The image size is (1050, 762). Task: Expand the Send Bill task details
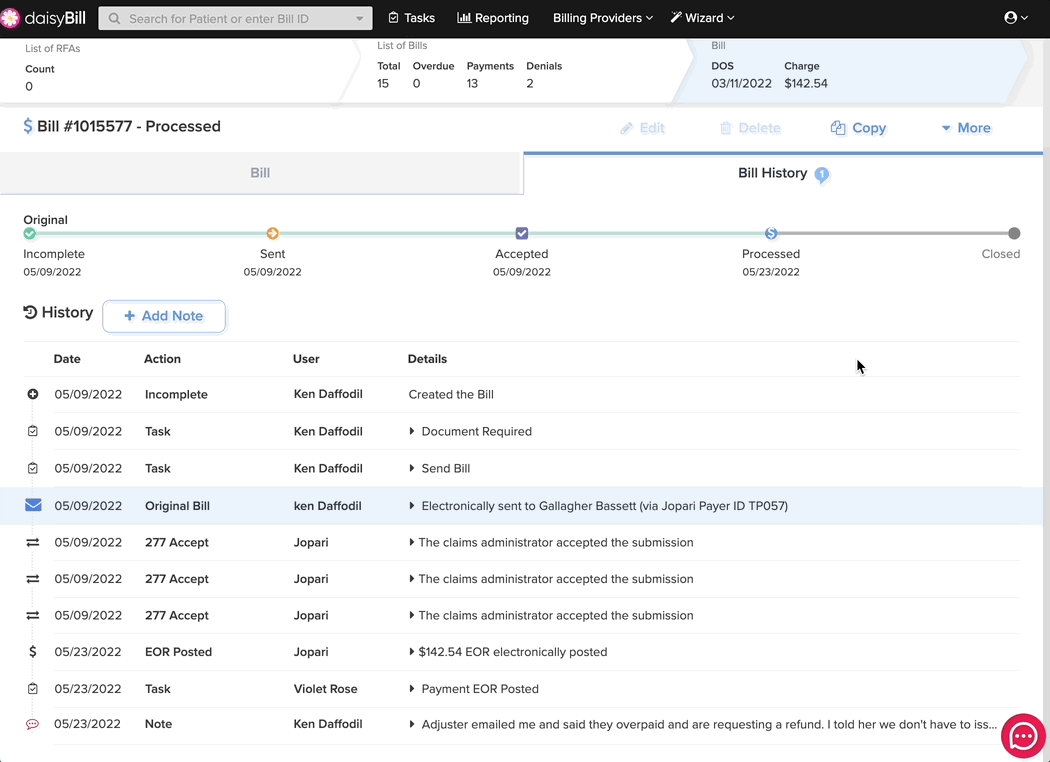coord(412,468)
